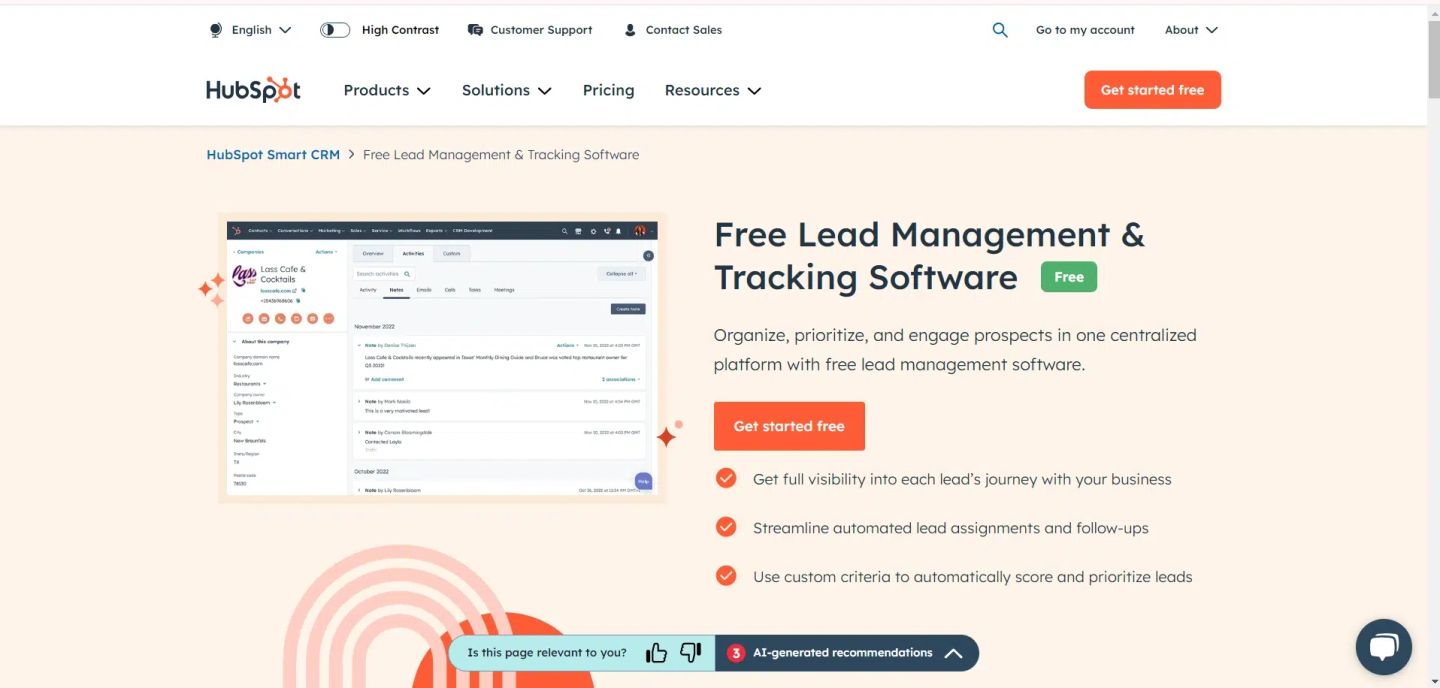Click the Lass Cafe & Cocktails logo
The width and height of the screenshot is (1440, 688).
[x=244, y=277]
